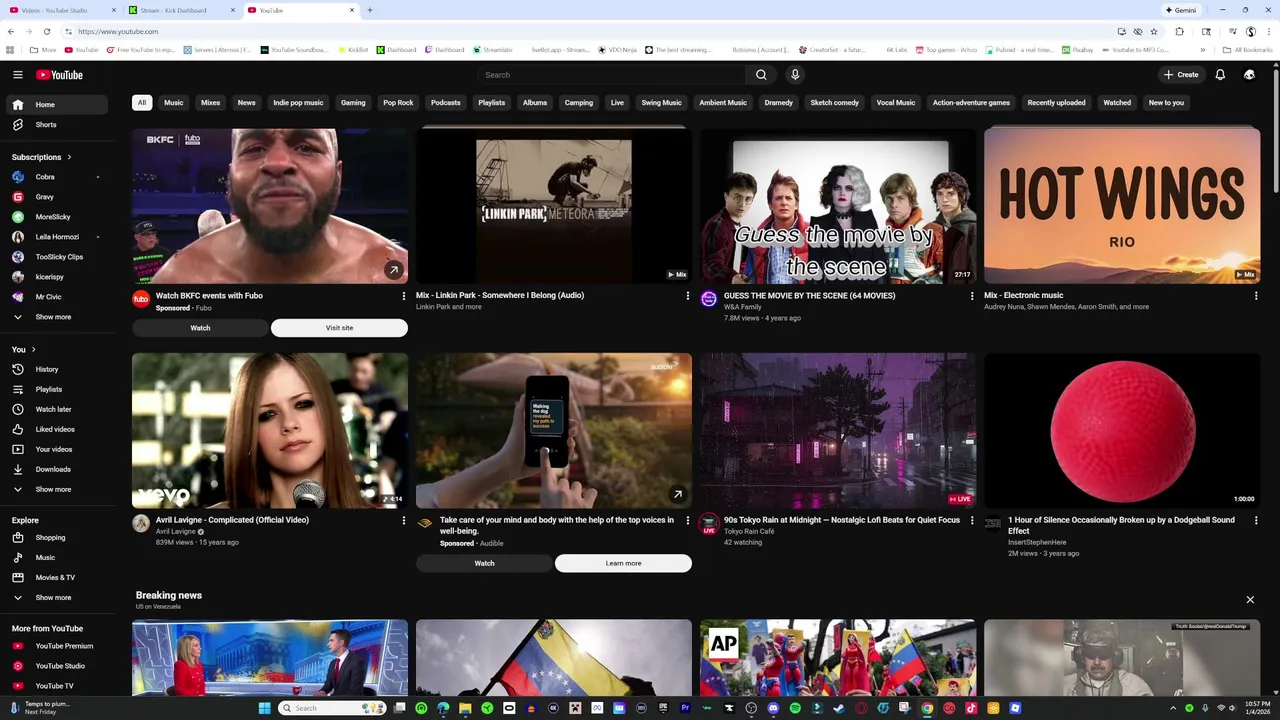Expand Show more under You section
The height and width of the screenshot is (720, 1280).
click(x=54, y=490)
